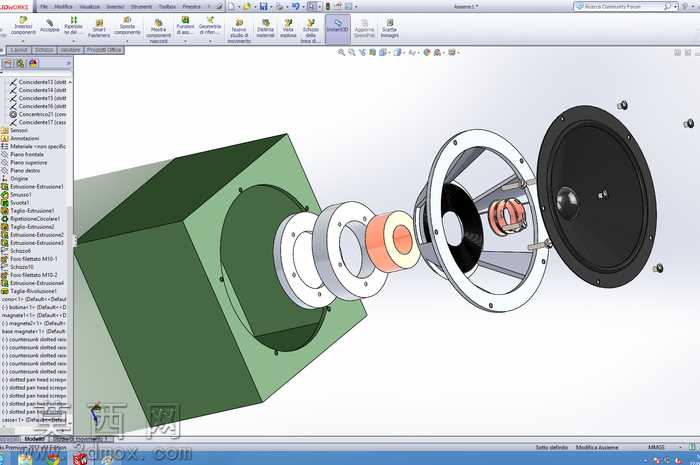The height and width of the screenshot is (465, 700).
Task: Select Origine in feature tree
Action: tap(15, 179)
